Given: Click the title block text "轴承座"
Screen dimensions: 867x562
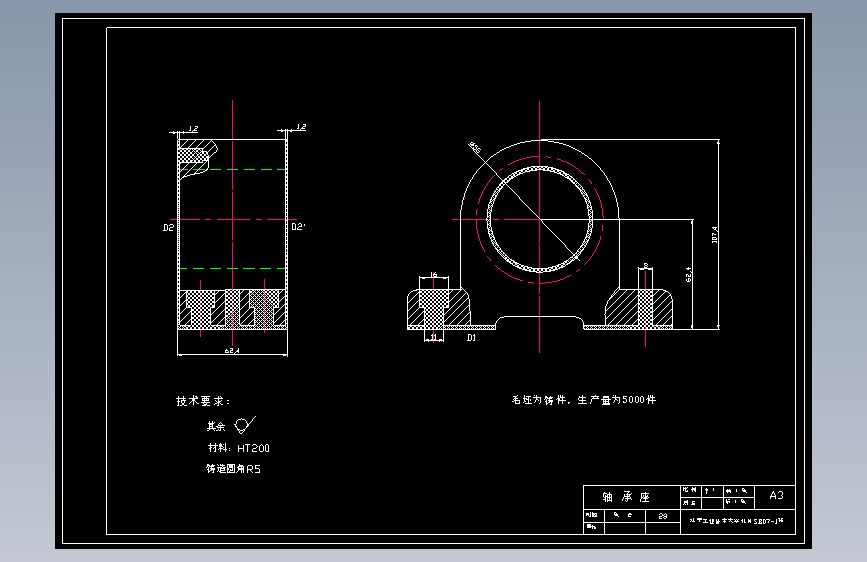Looking at the screenshot, I should coord(626,497).
